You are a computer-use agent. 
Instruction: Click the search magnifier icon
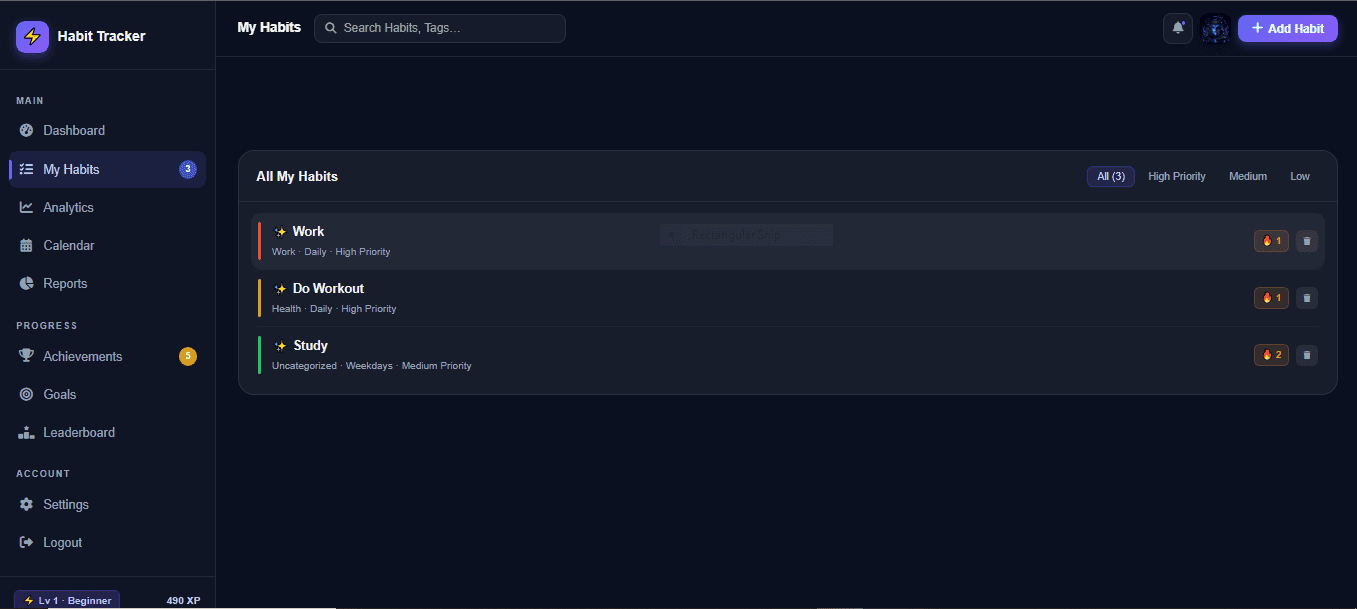click(331, 28)
